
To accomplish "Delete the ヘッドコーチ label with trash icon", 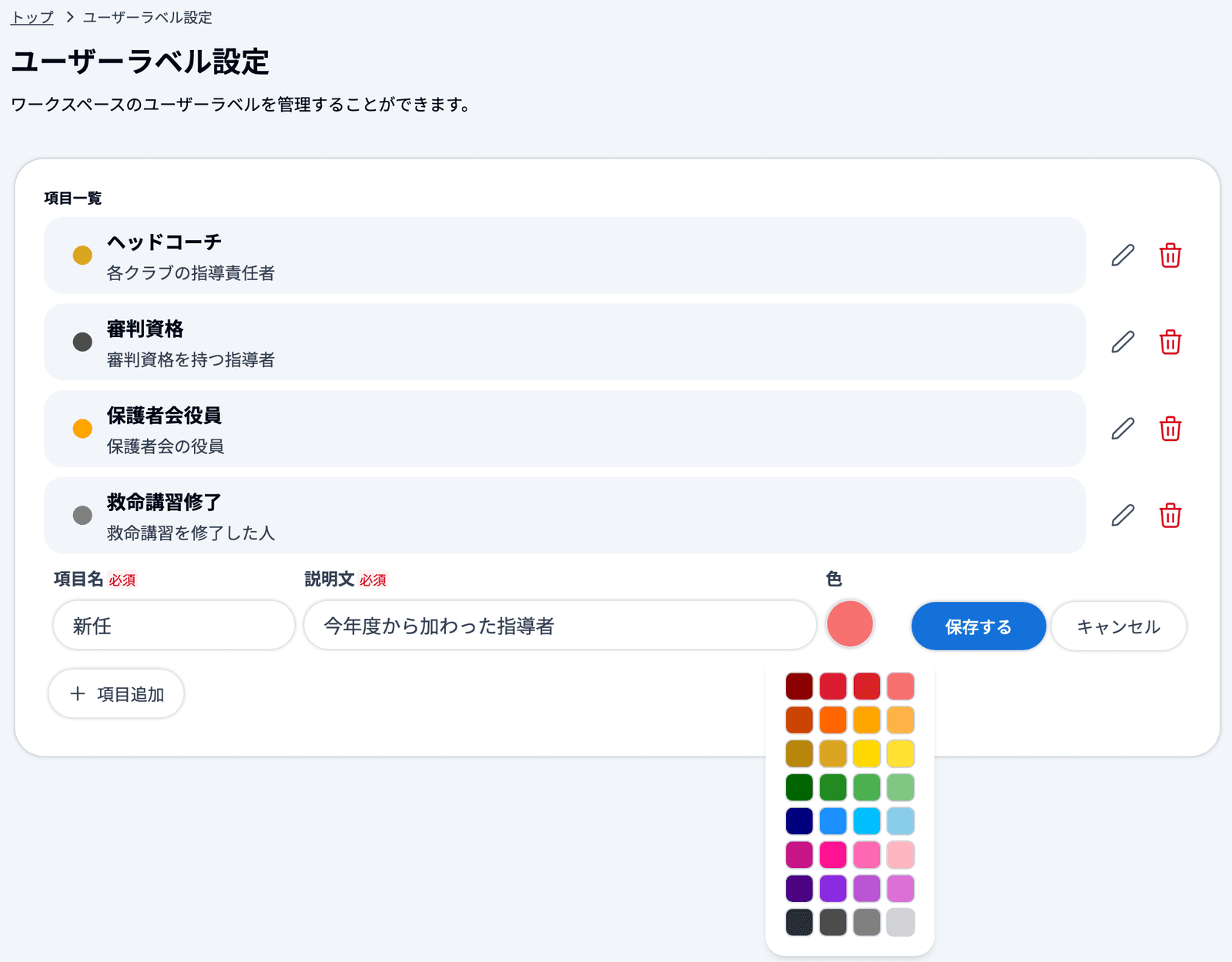I will pos(1170,256).
